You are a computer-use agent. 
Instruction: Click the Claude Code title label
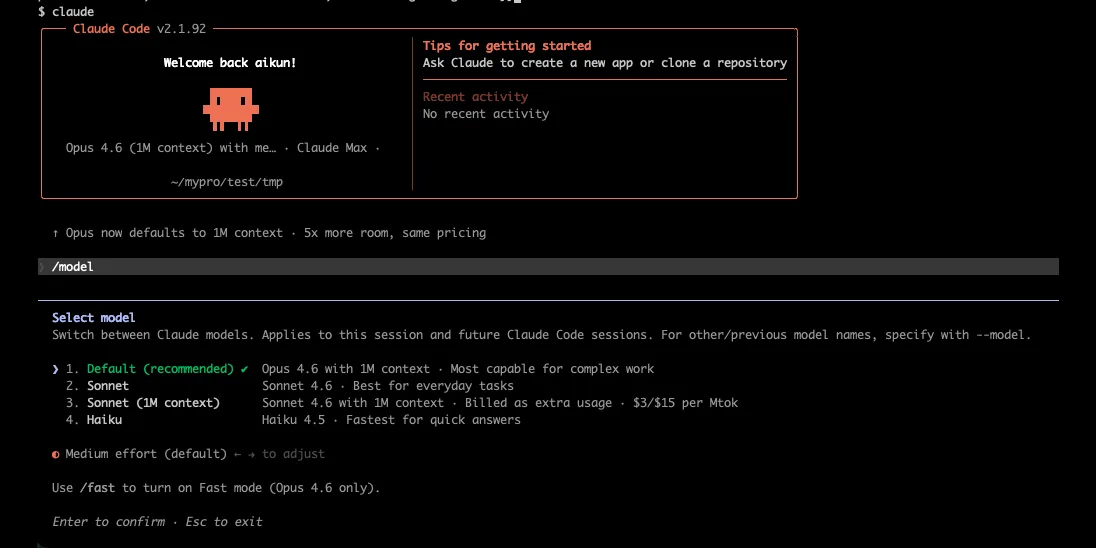pos(112,29)
